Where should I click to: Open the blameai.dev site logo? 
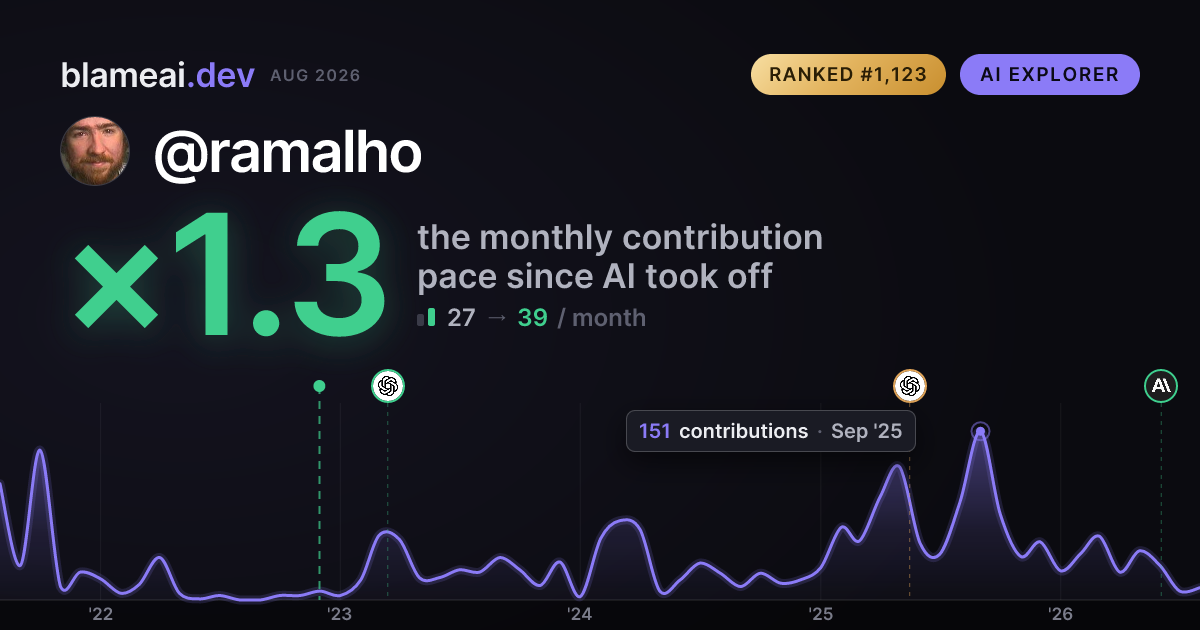coord(158,75)
